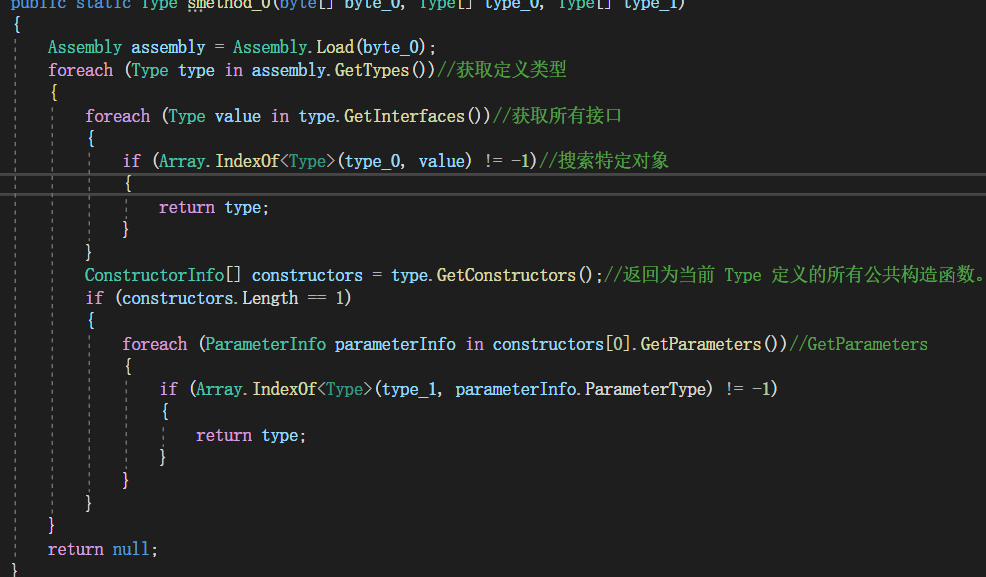Click the foreach keyword before Type value
This screenshot has height=577, width=986.
coord(118,116)
